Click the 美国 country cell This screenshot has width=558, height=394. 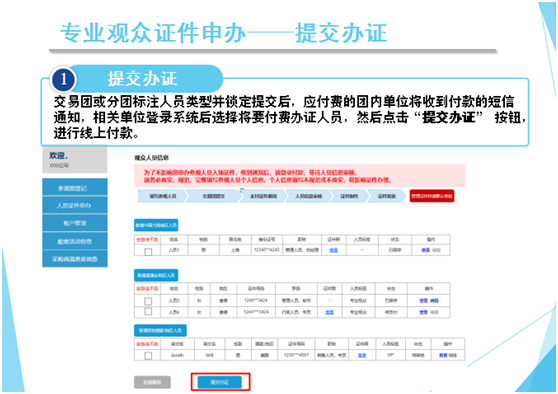[264, 355]
